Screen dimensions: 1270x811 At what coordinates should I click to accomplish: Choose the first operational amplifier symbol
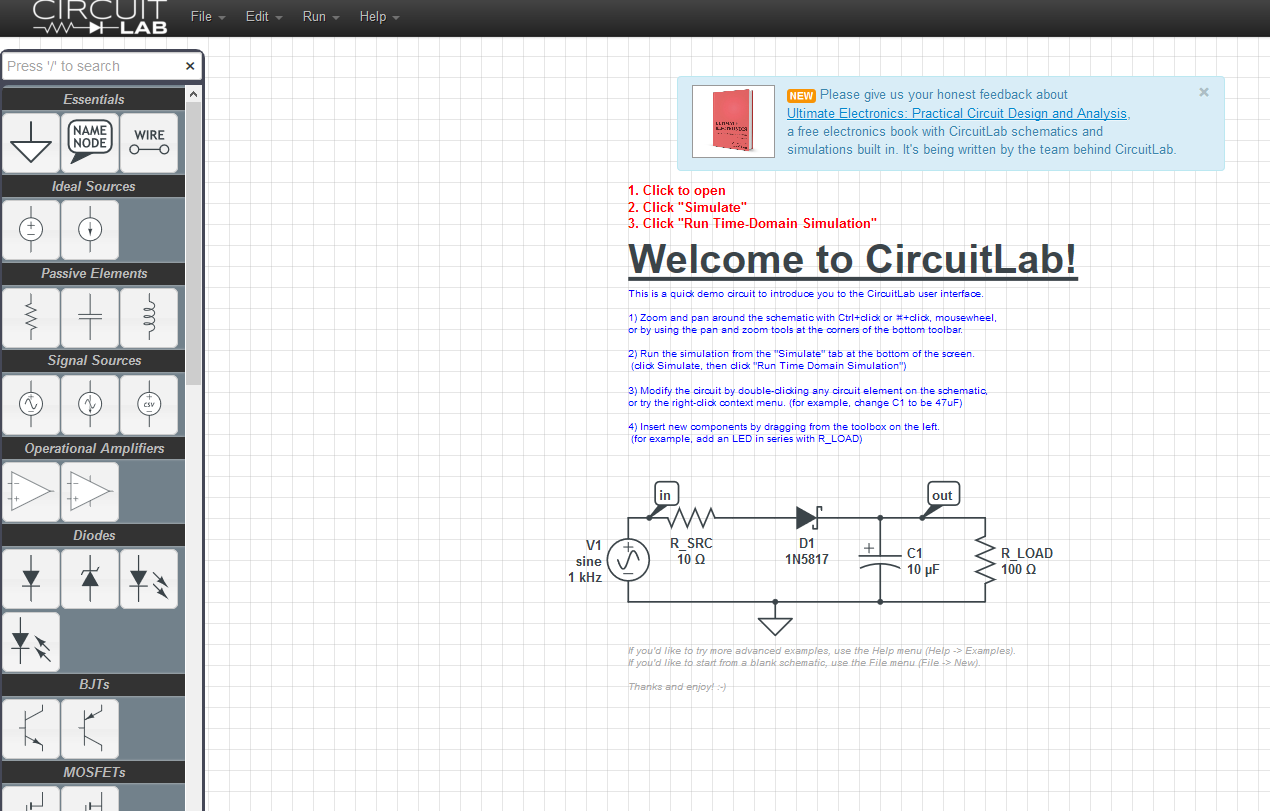coord(31,491)
